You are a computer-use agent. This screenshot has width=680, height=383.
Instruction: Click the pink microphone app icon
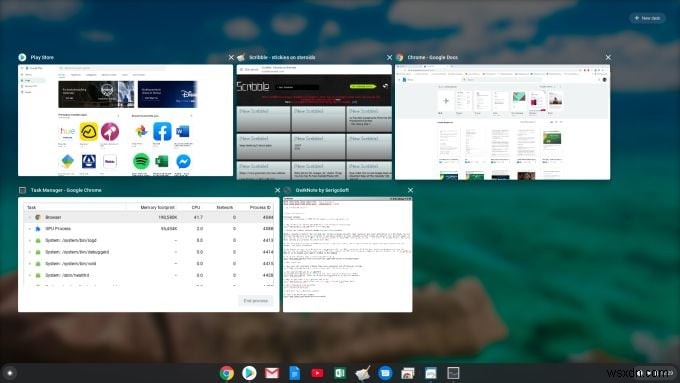pos(110,131)
